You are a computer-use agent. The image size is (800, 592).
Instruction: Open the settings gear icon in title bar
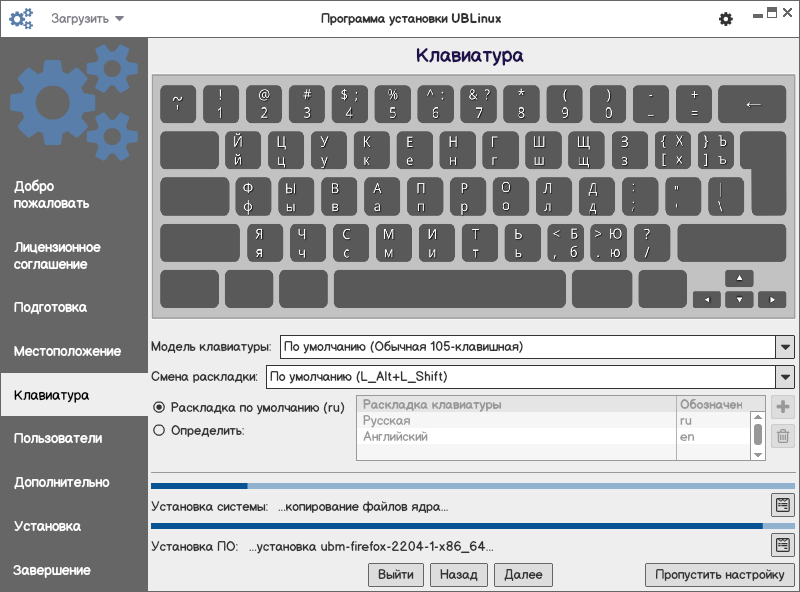tap(726, 19)
